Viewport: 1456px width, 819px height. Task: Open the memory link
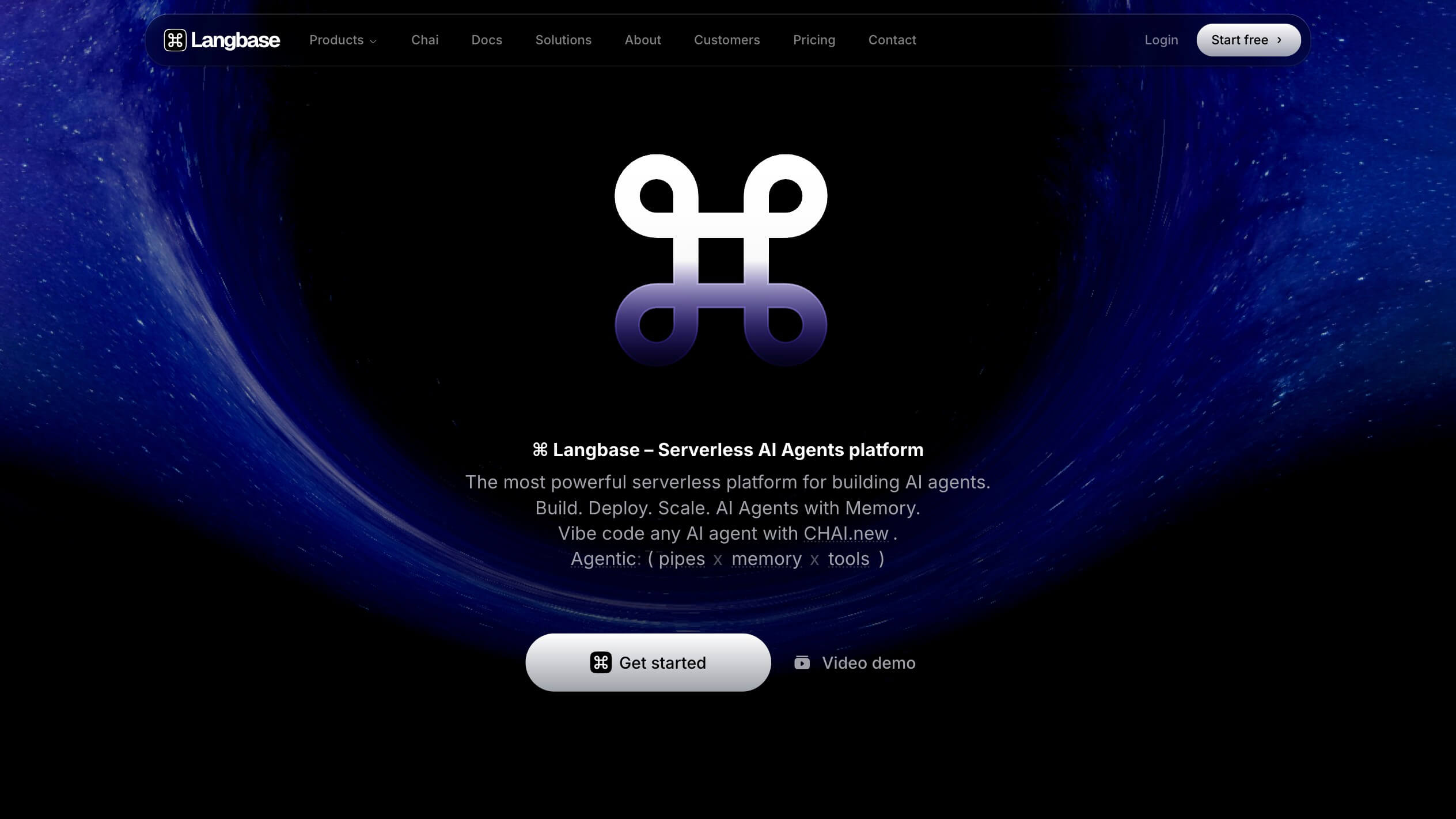[x=766, y=558]
